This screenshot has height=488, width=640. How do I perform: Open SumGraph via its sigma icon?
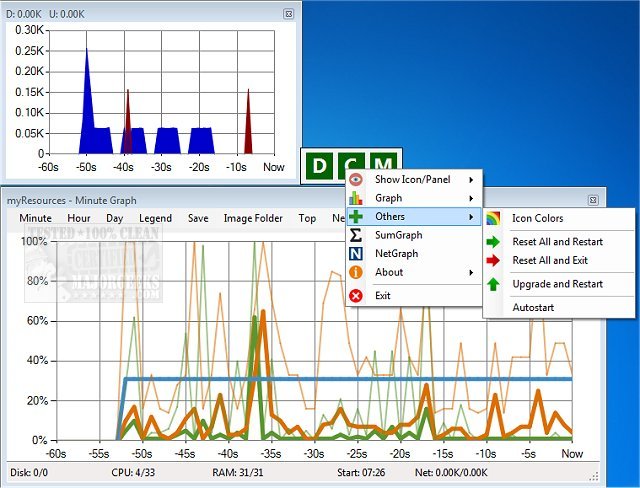coord(356,234)
